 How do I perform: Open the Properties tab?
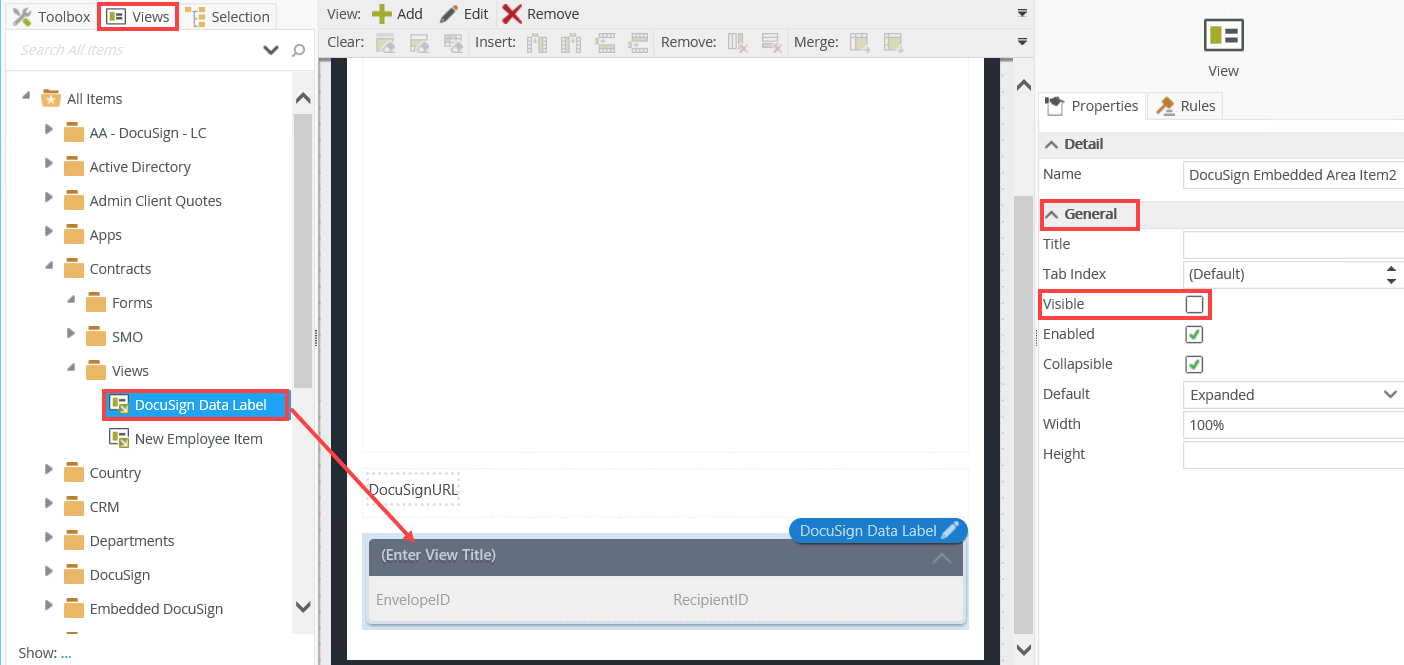1091,106
